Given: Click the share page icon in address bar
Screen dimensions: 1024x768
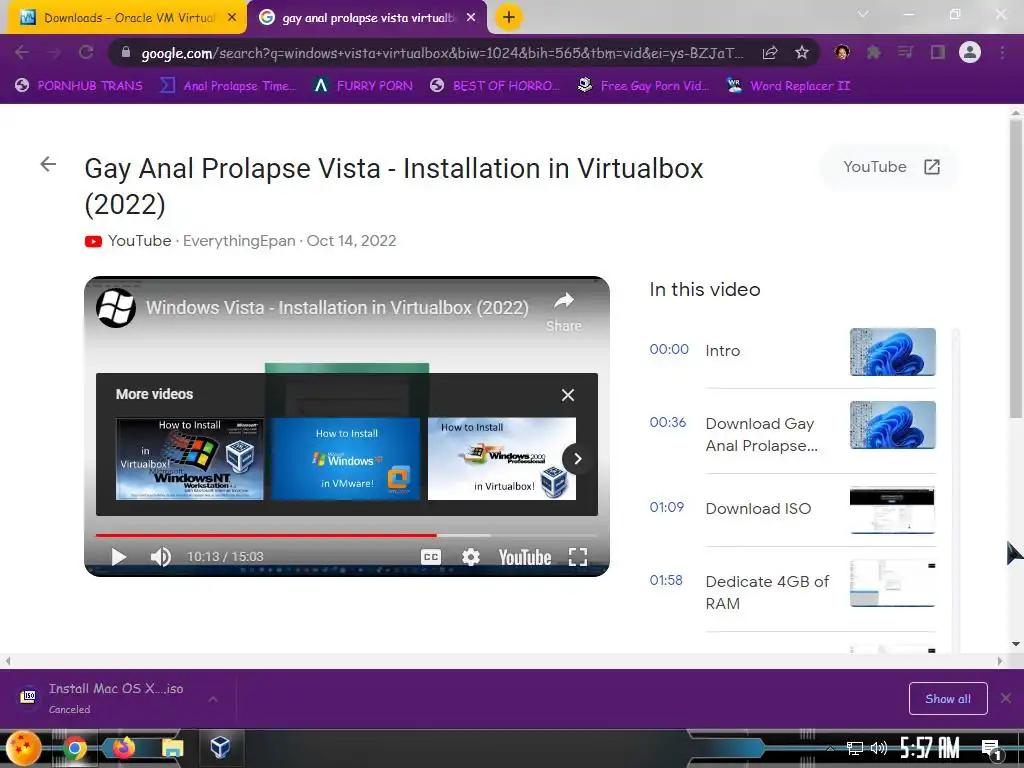Looking at the screenshot, I should pos(771,53).
